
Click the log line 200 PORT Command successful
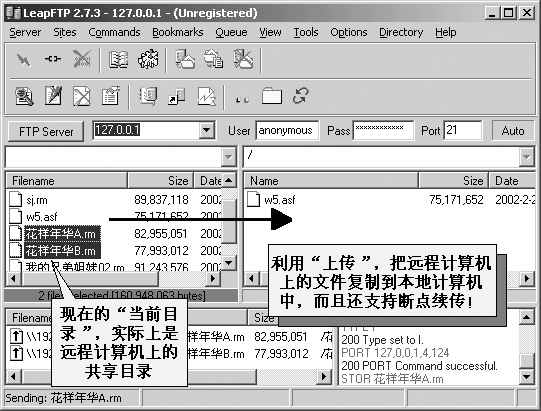tap(419, 366)
